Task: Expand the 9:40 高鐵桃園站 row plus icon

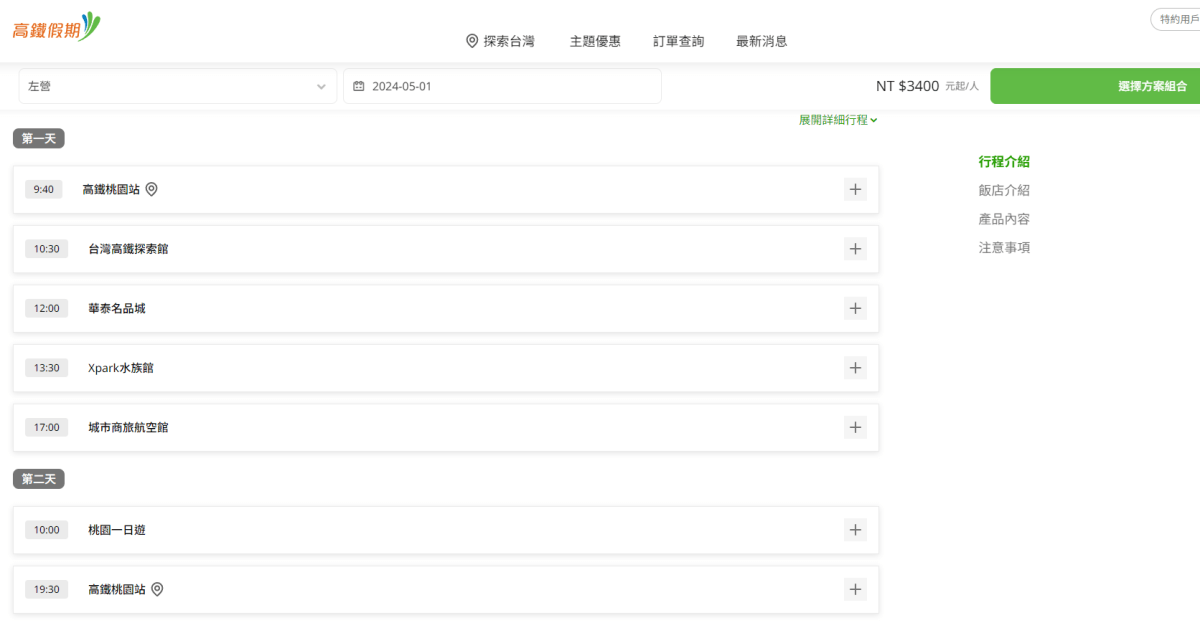Action: (855, 189)
